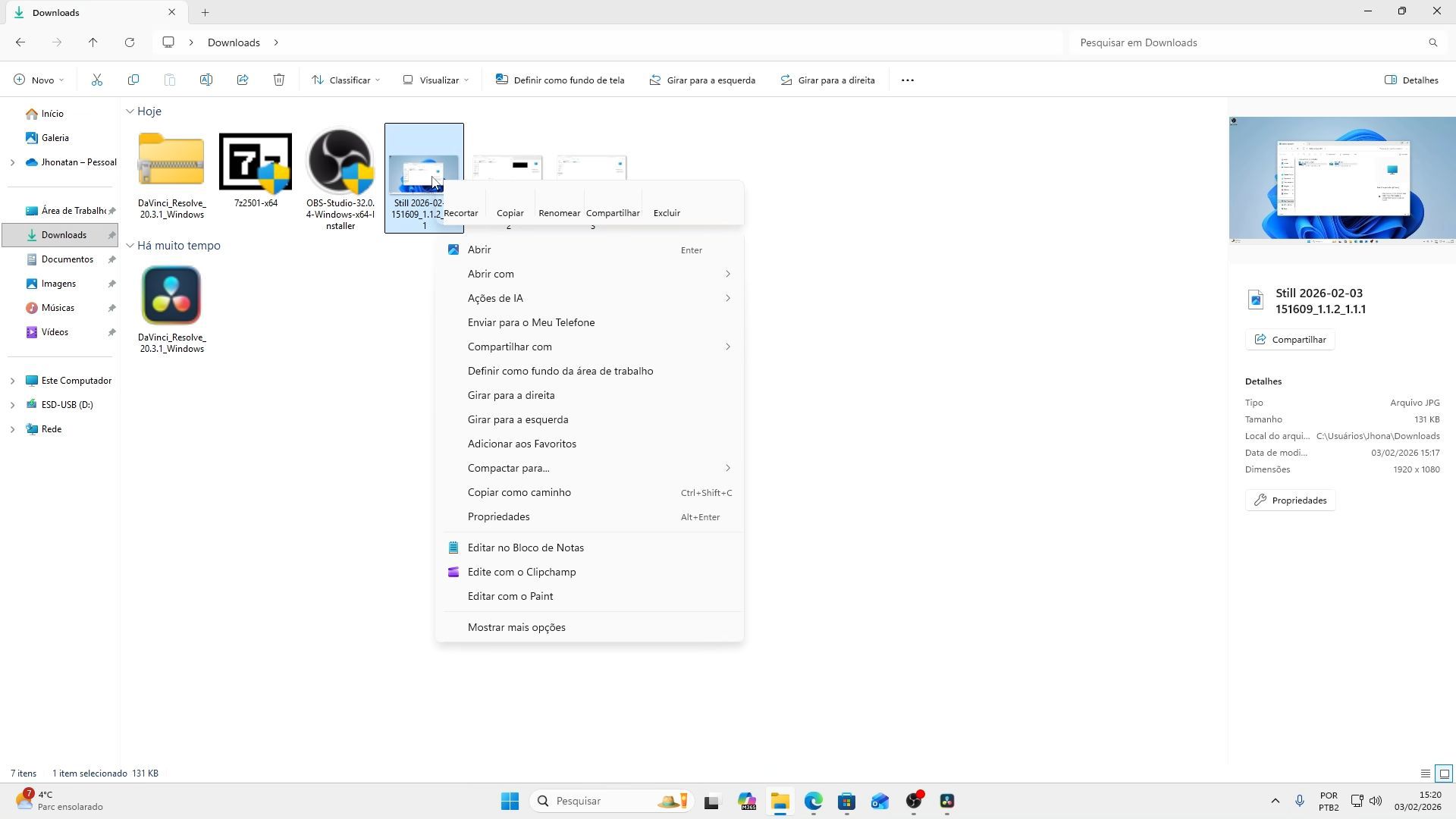Click the Delete trash icon in toolbar
The width and height of the screenshot is (1456, 819).
[x=279, y=80]
